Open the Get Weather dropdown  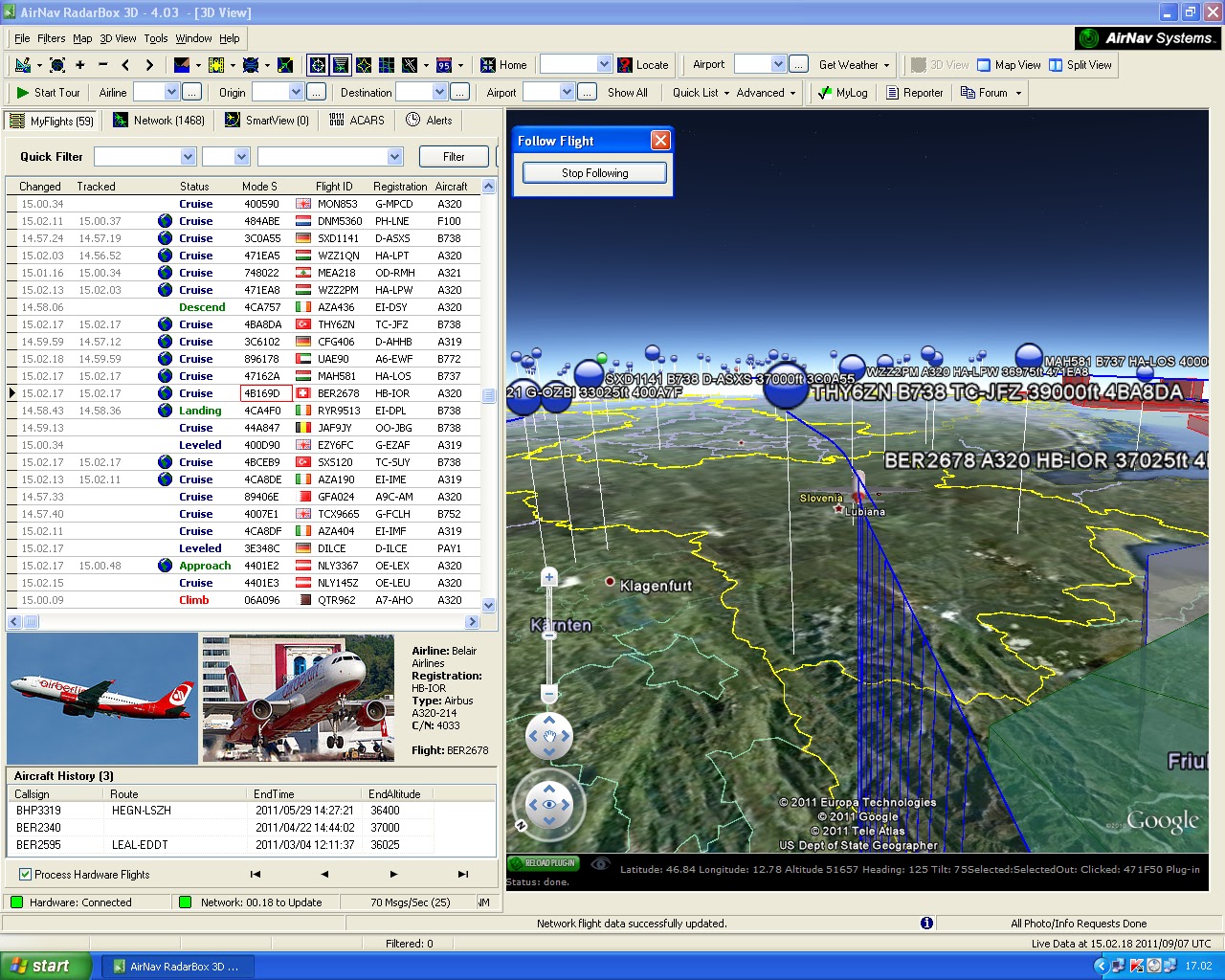(854, 65)
